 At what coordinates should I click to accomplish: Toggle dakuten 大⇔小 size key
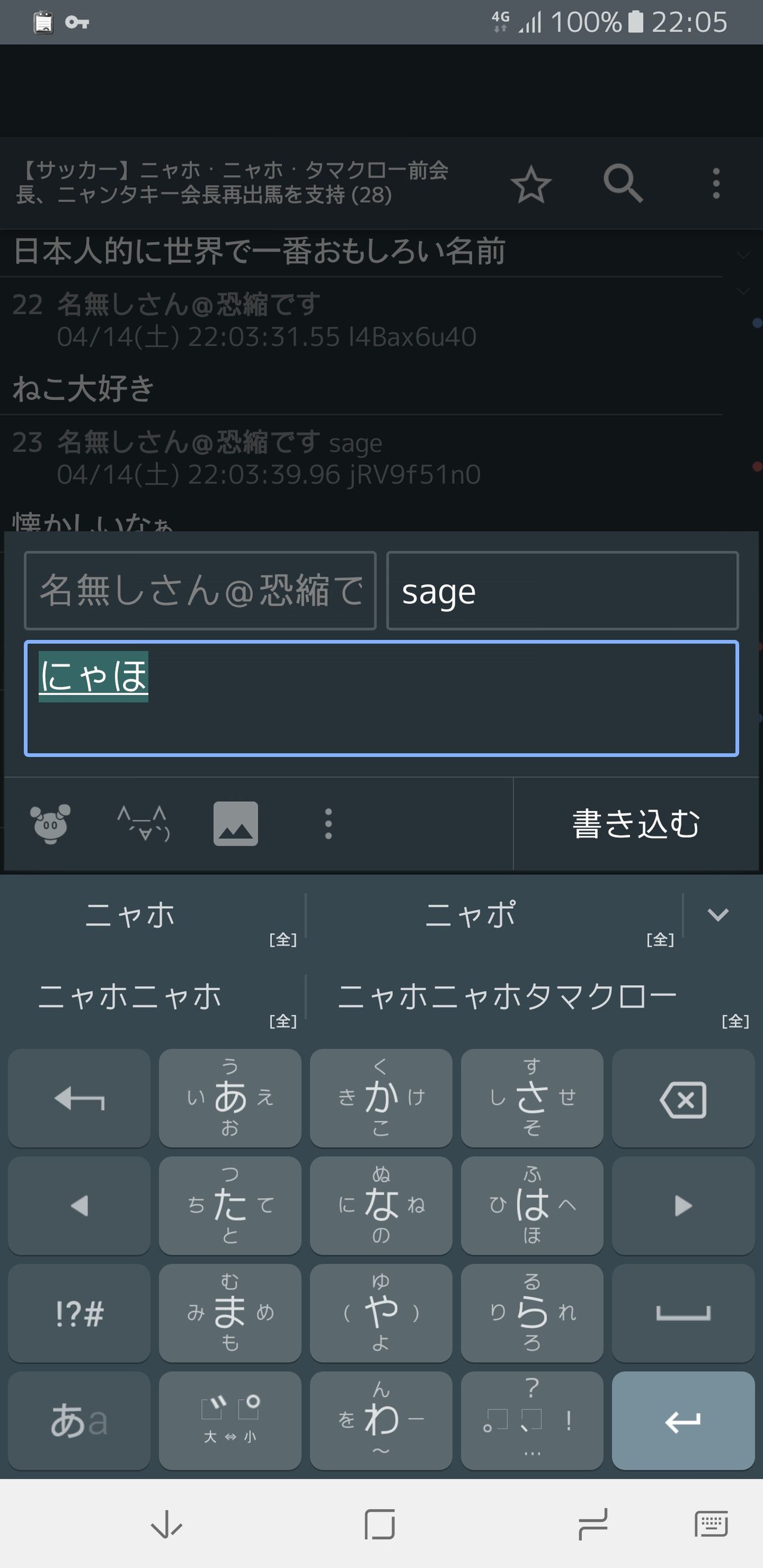coord(230,1421)
